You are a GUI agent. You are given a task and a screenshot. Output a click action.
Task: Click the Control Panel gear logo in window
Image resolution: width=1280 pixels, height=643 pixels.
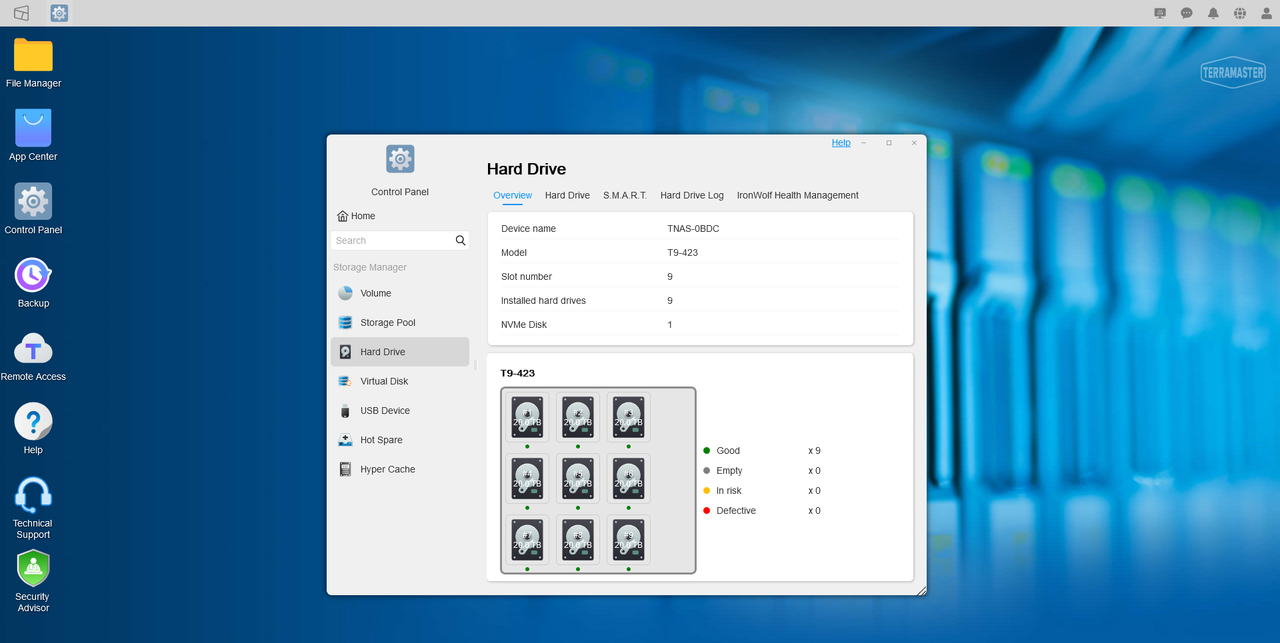(x=400, y=159)
